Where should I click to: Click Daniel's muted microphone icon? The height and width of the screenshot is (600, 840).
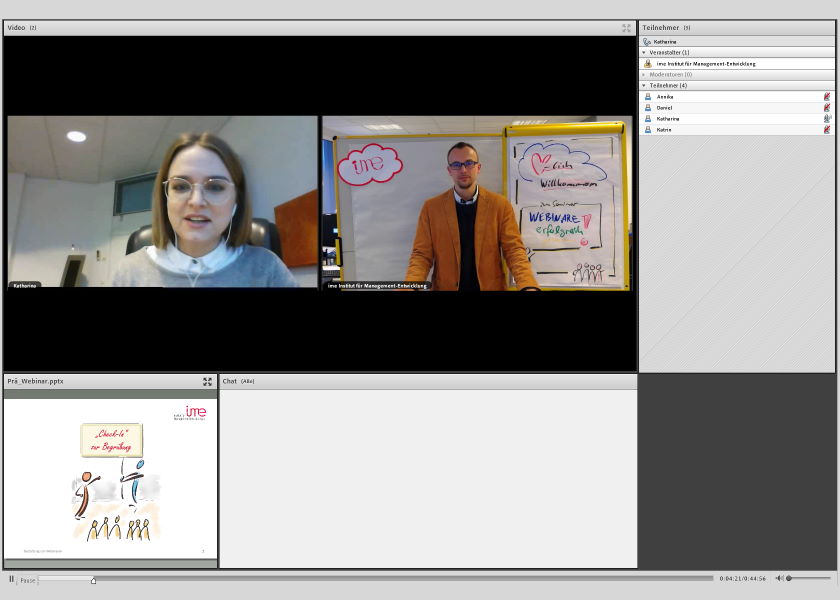click(827, 108)
